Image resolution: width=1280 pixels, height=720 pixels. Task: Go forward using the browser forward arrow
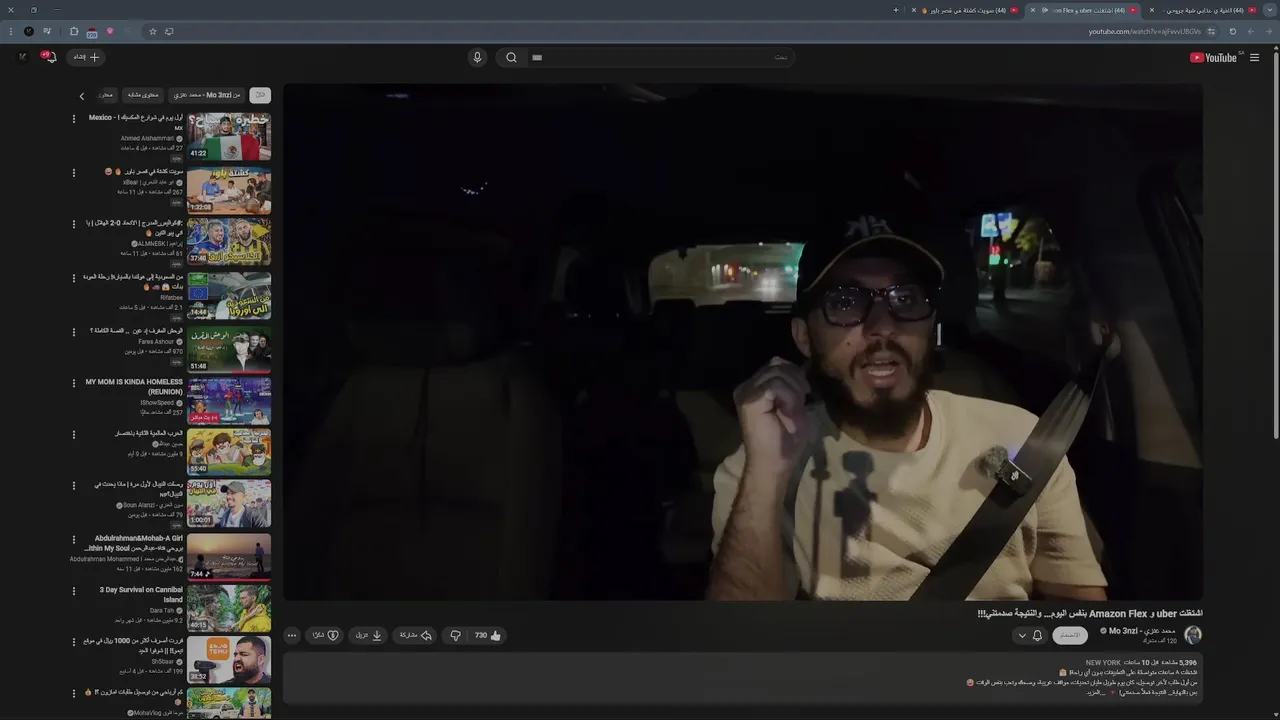point(1250,32)
